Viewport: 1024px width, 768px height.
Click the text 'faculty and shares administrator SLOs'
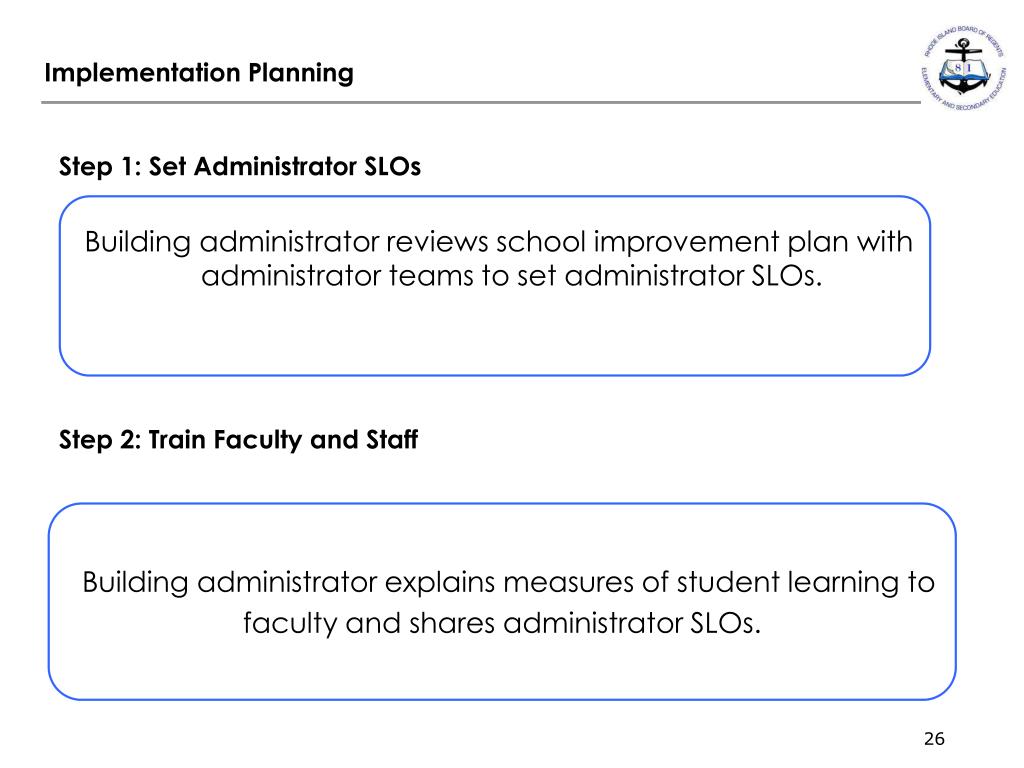click(x=500, y=622)
